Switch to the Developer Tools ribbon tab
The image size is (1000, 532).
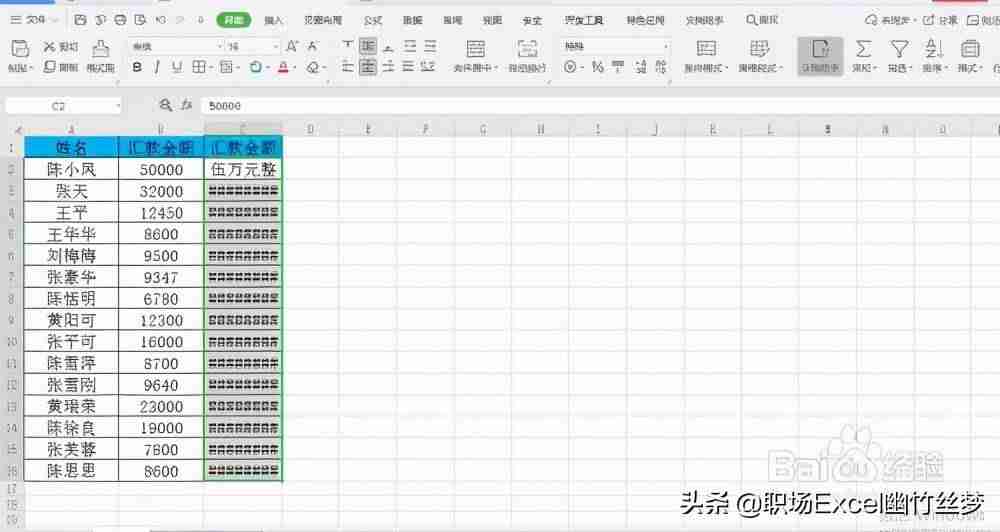tap(584, 20)
